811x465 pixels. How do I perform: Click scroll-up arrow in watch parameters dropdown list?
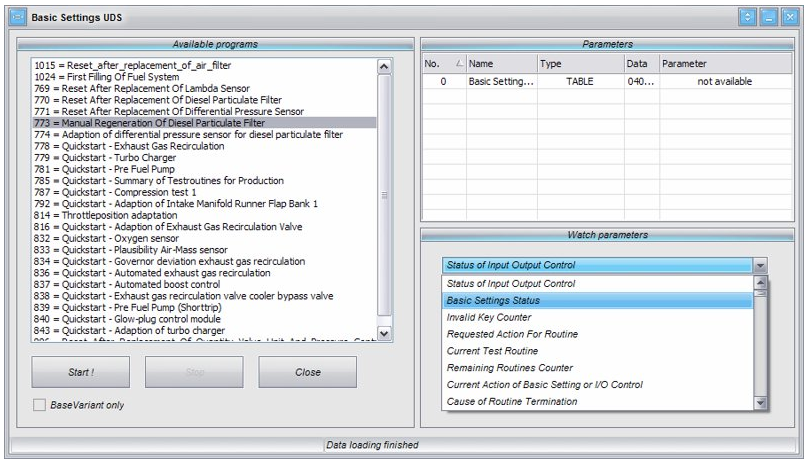pos(760,285)
